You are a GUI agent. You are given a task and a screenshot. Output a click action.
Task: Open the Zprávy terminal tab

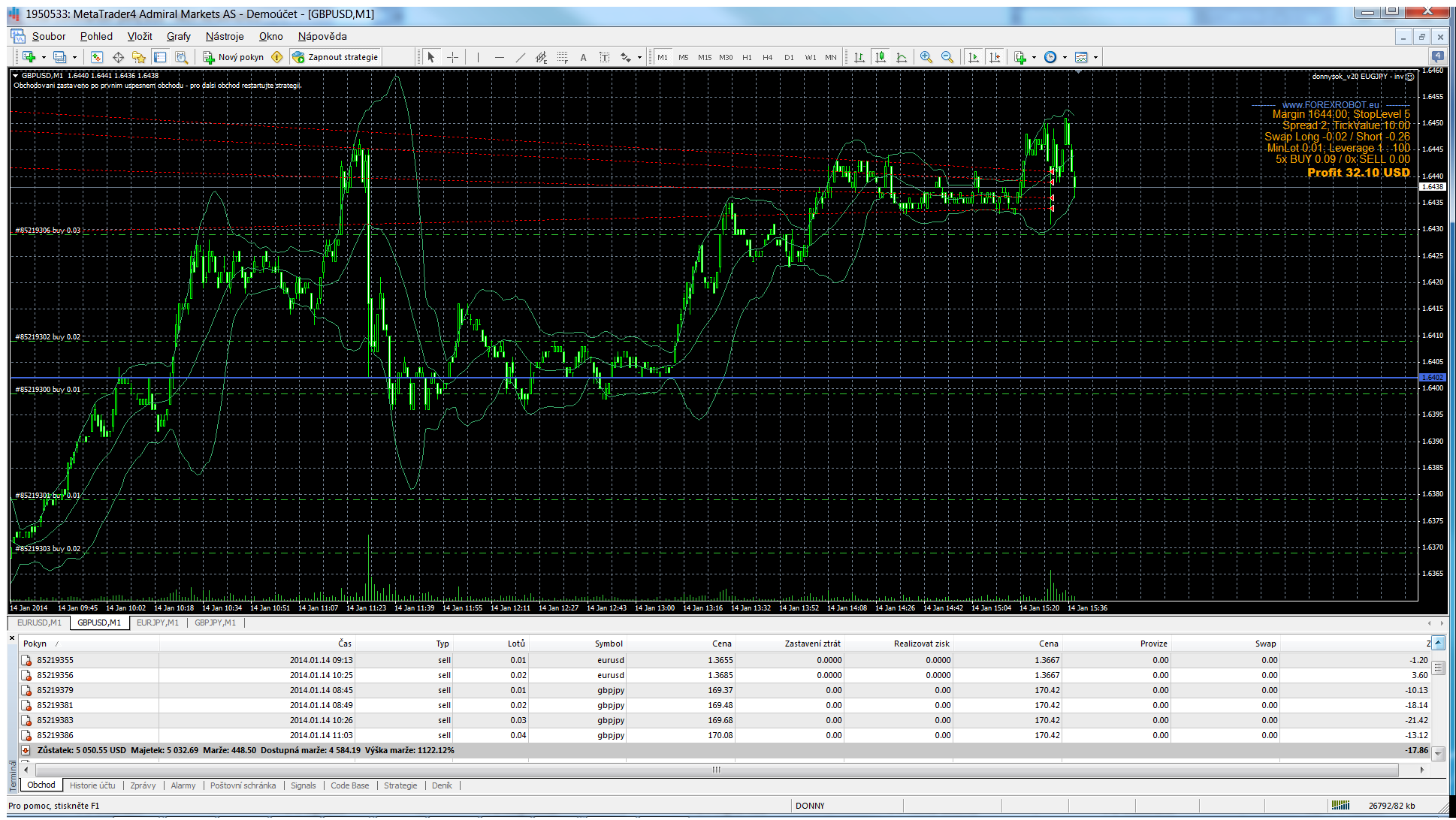(143, 785)
